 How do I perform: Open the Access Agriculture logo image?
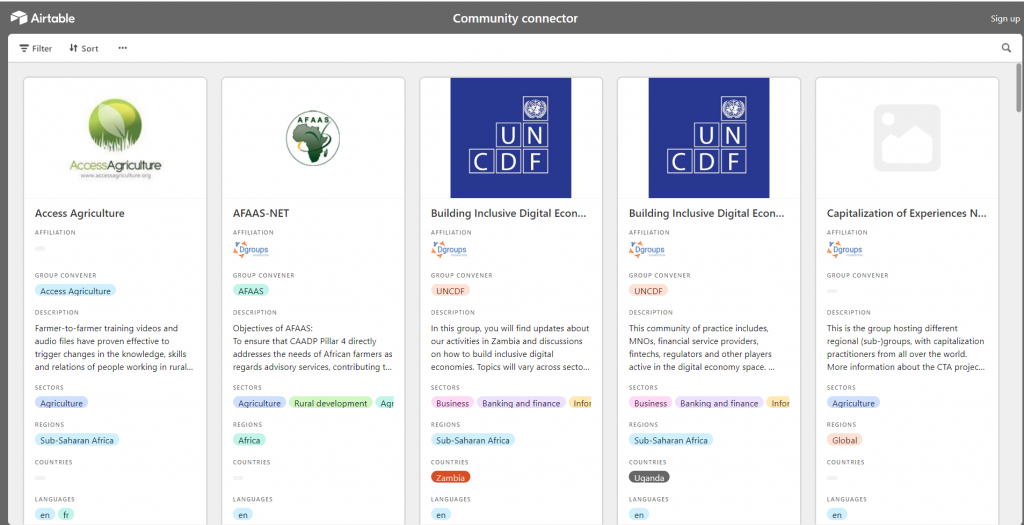[116, 138]
